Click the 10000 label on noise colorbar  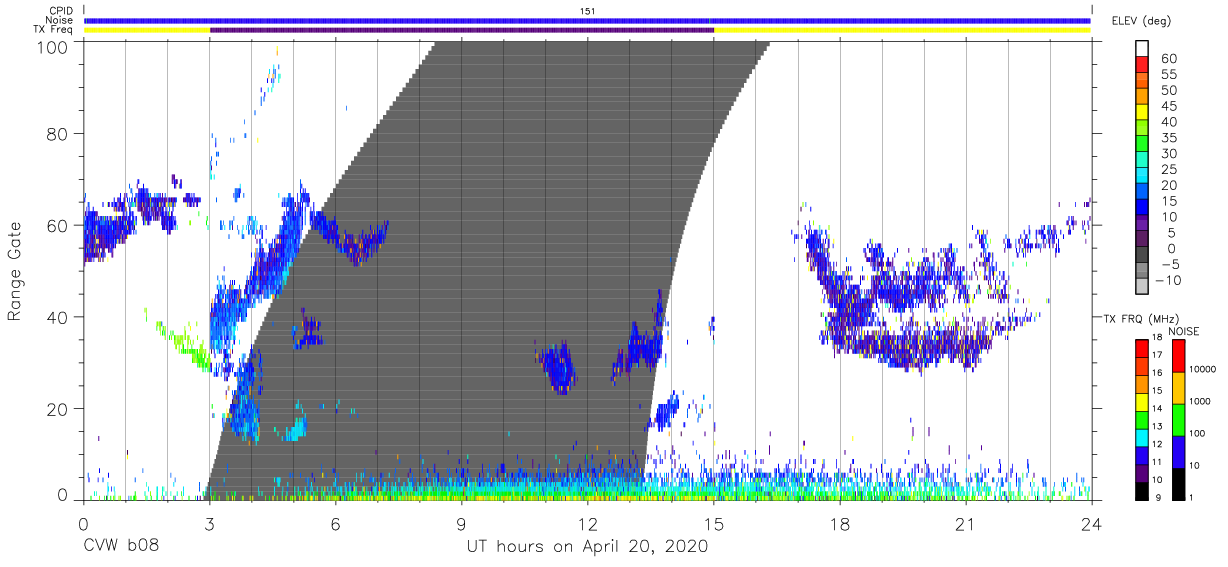[1205, 369]
